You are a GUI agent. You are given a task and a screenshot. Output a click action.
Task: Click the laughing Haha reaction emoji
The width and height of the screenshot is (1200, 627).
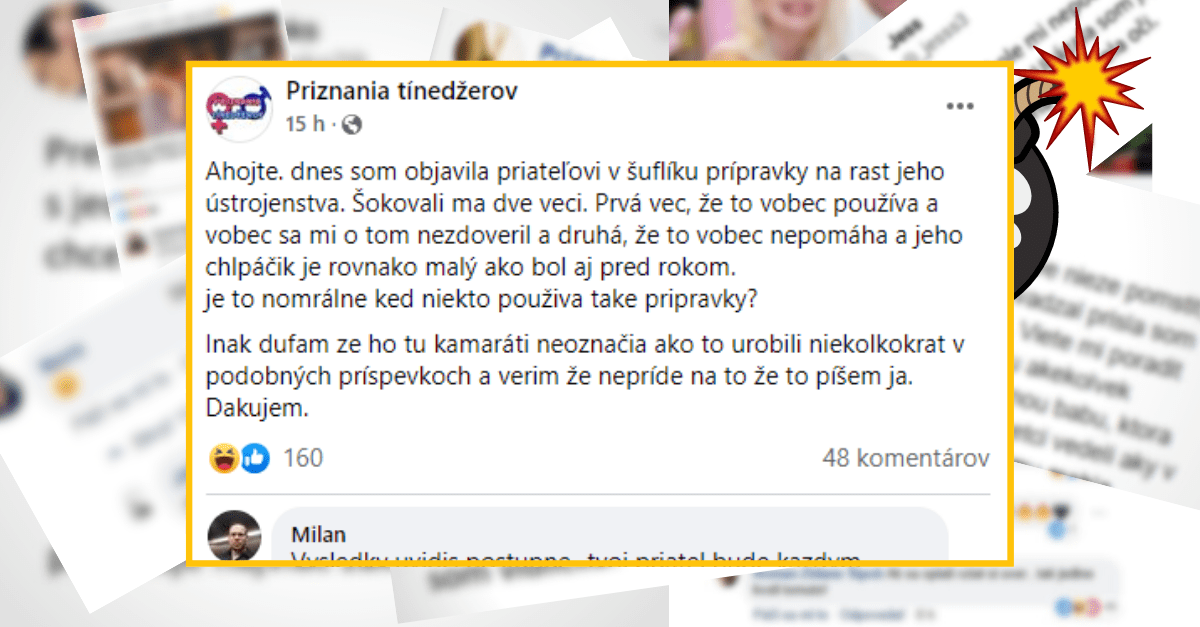click(223, 458)
